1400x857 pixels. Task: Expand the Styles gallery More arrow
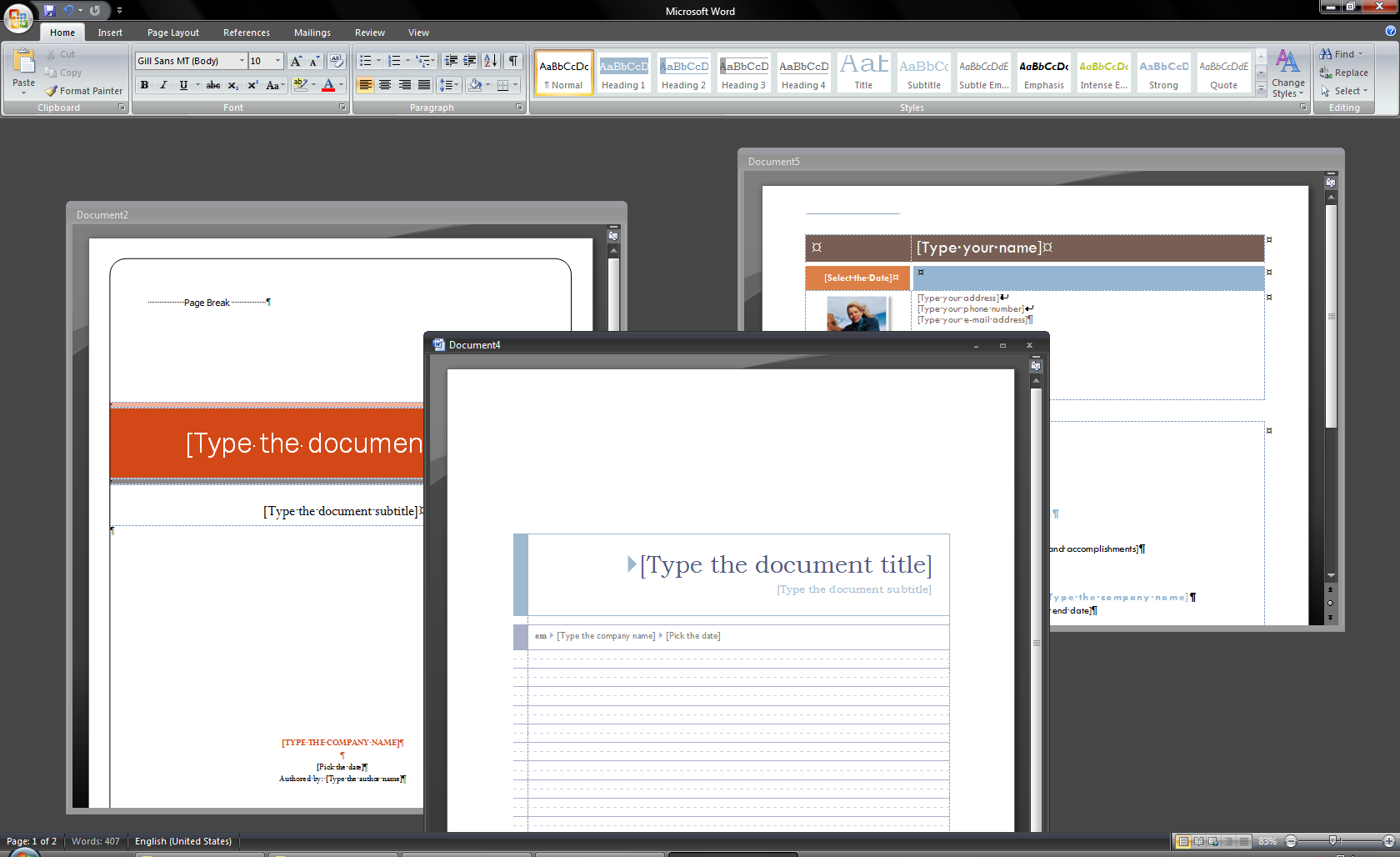coord(1261,89)
